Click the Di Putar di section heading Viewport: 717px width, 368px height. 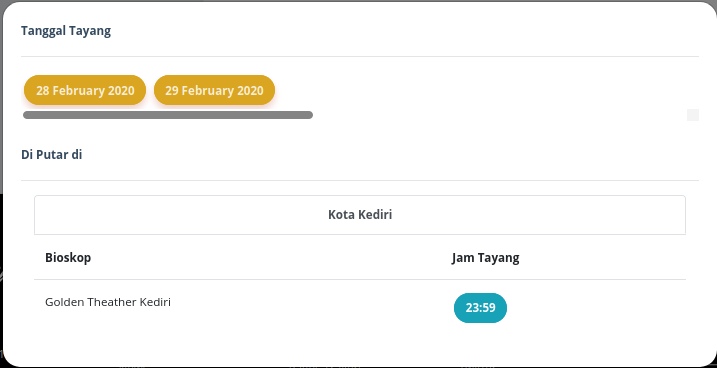coord(52,155)
